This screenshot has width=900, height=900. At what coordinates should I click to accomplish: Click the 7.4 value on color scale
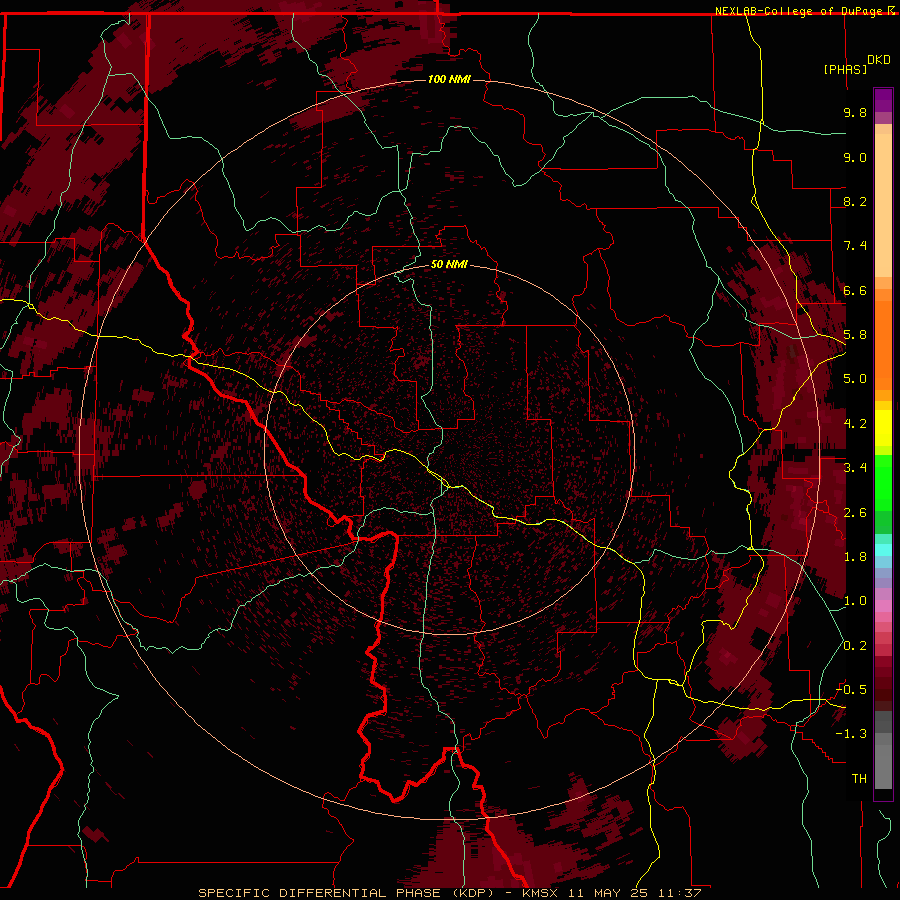coord(855,246)
